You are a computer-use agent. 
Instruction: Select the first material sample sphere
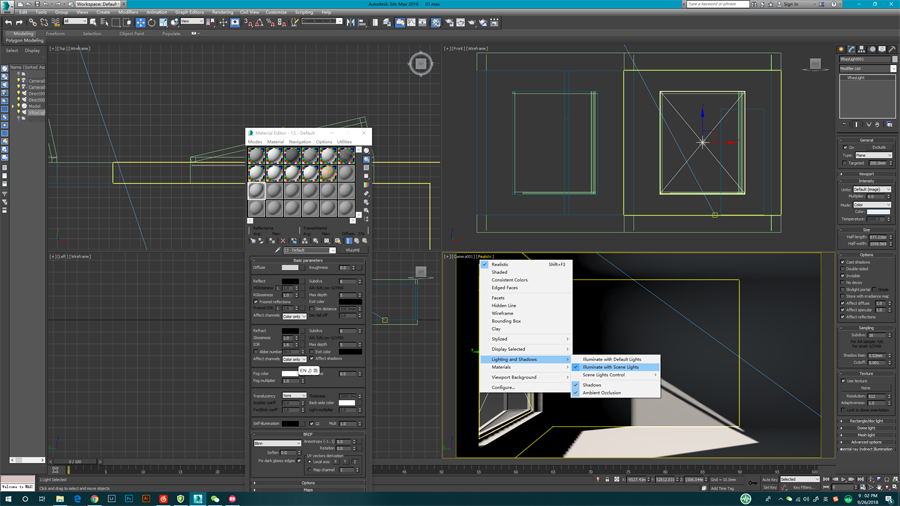[257, 155]
